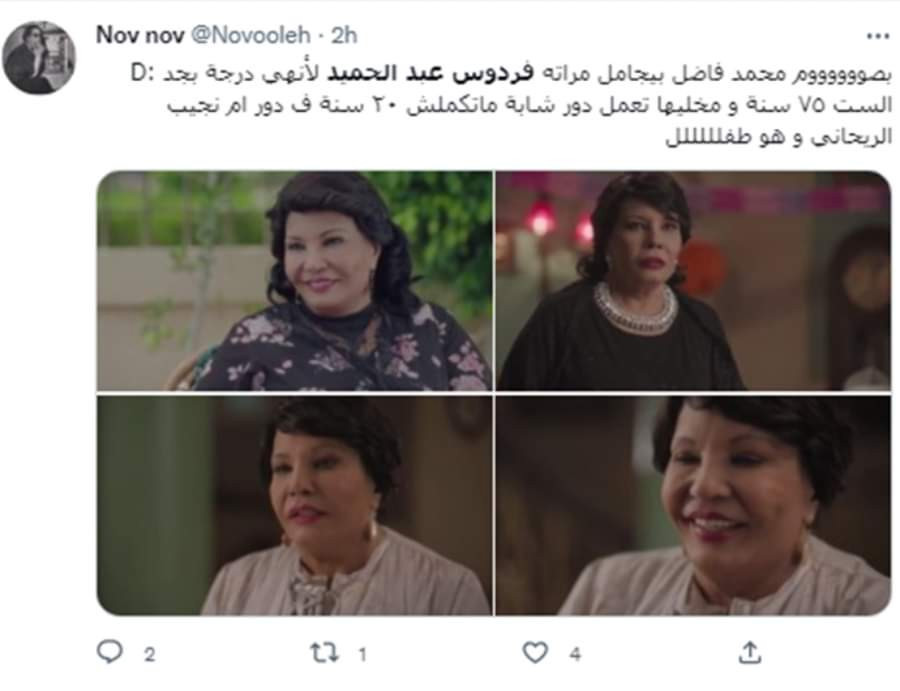900x691 pixels.
Task: Click the bold name فردوس عبد الحميد
Action: click(x=430, y=75)
